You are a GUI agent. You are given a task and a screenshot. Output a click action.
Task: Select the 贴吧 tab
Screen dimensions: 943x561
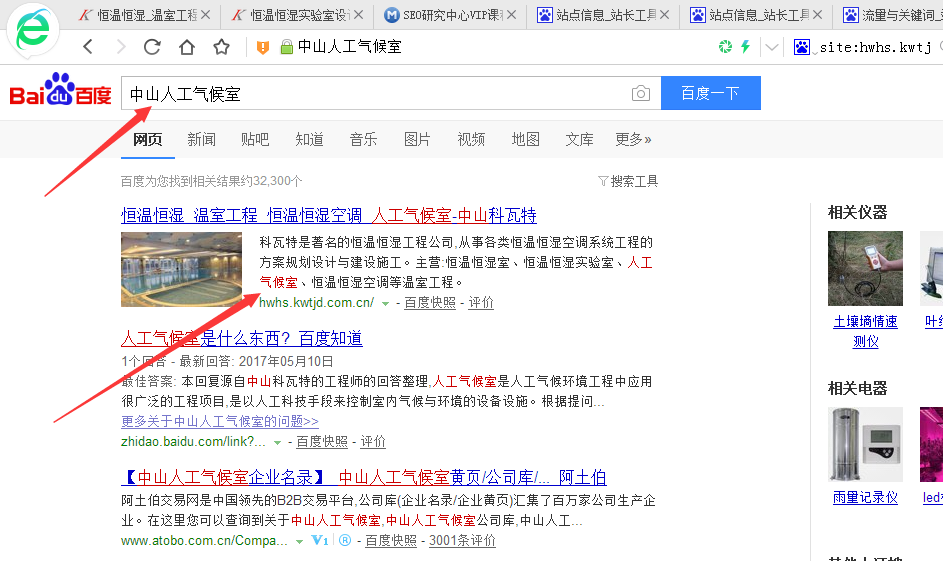(x=255, y=139)
